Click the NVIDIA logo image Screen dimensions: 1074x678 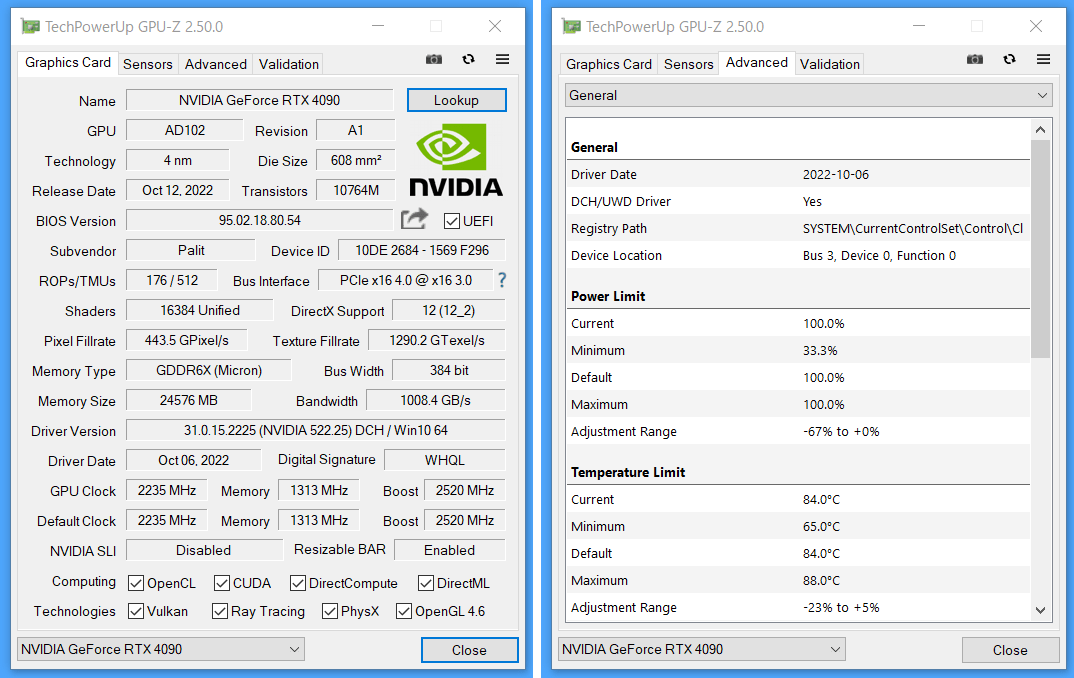point(456,160)
